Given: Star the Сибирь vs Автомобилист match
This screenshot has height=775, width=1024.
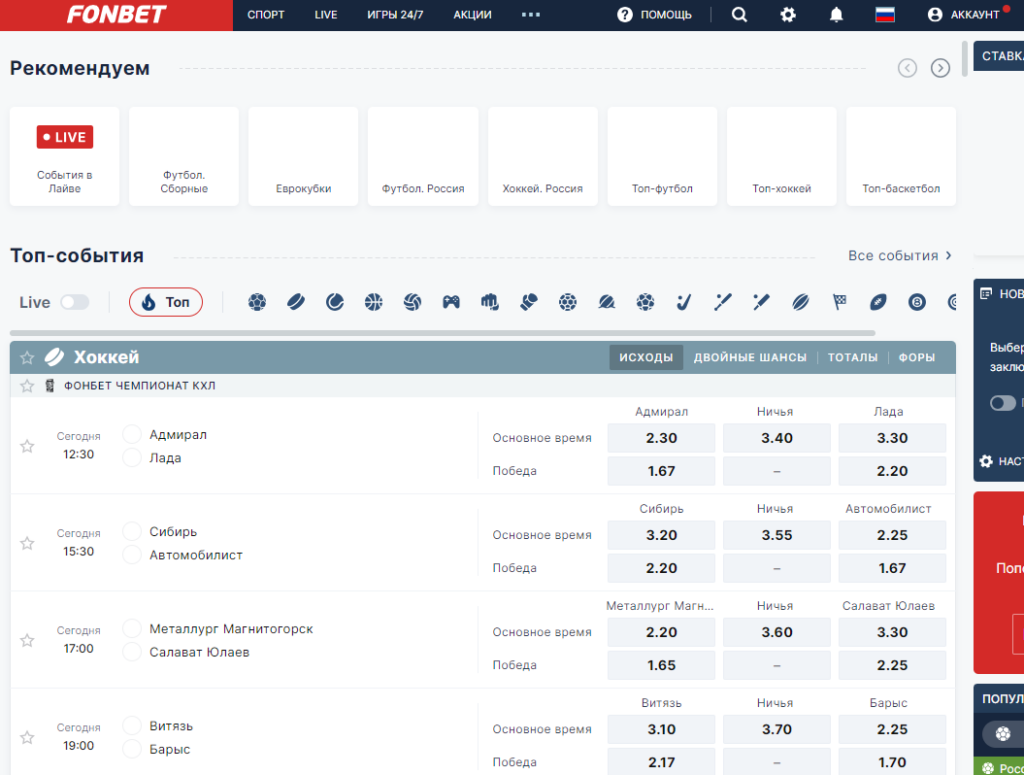Looking at the screenshot, I should (27, 543).
